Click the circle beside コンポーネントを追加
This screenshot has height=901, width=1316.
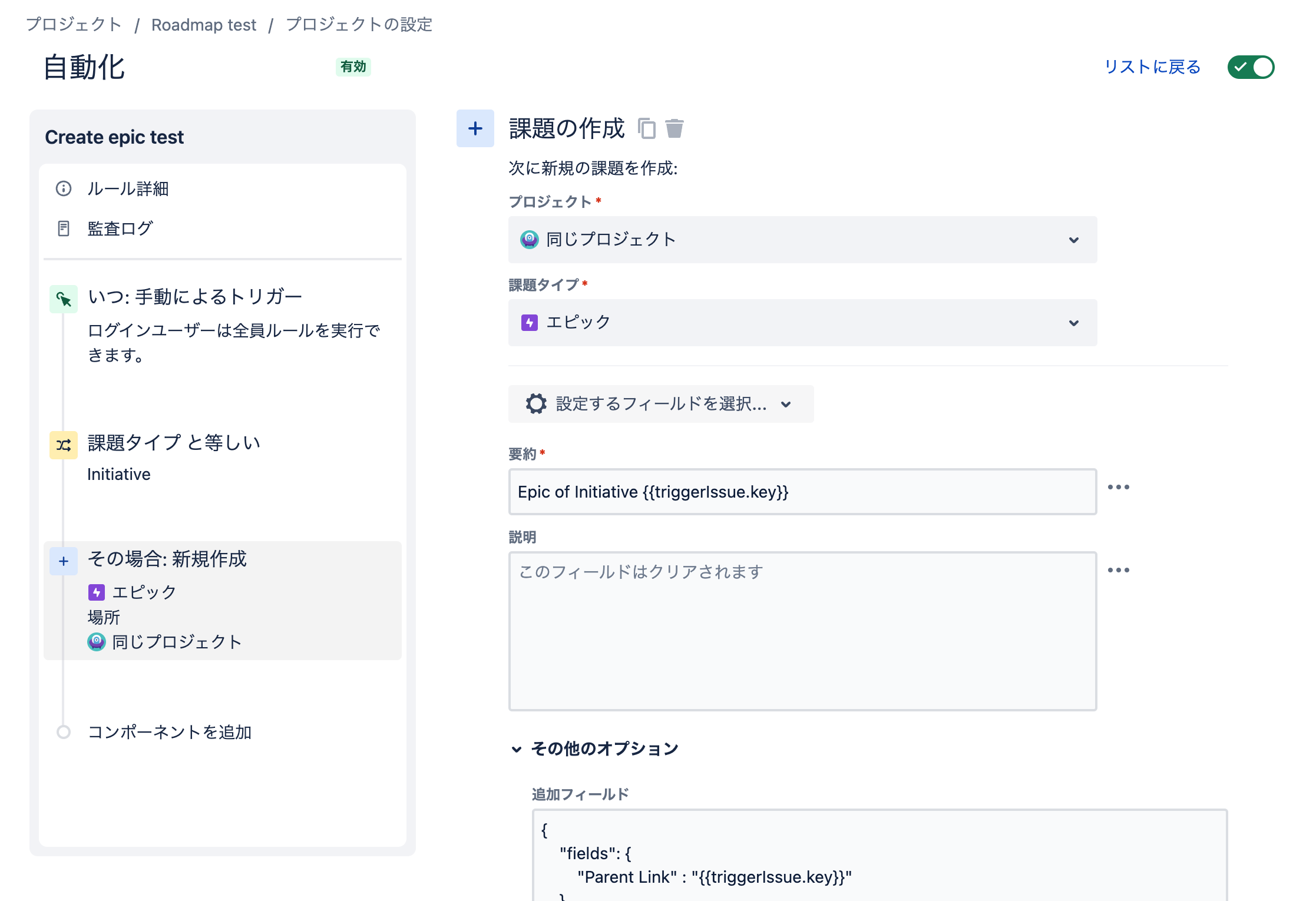[64, 732]
